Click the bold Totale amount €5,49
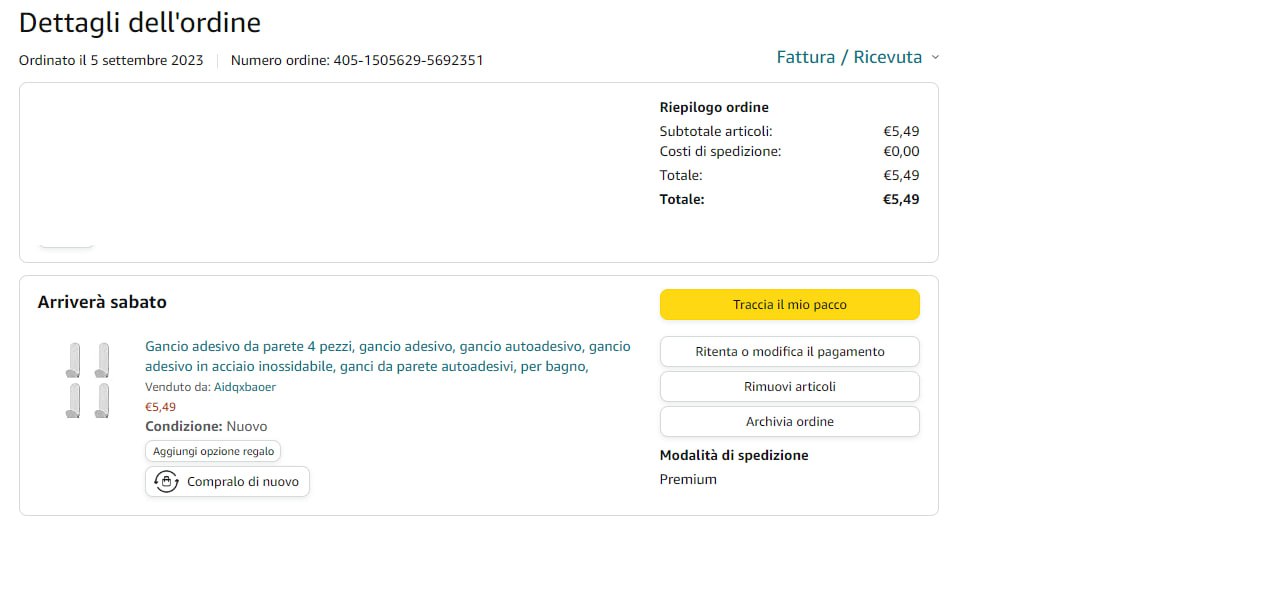The height and width of the screenshot is (602, 1266). [x=900, y=199]
